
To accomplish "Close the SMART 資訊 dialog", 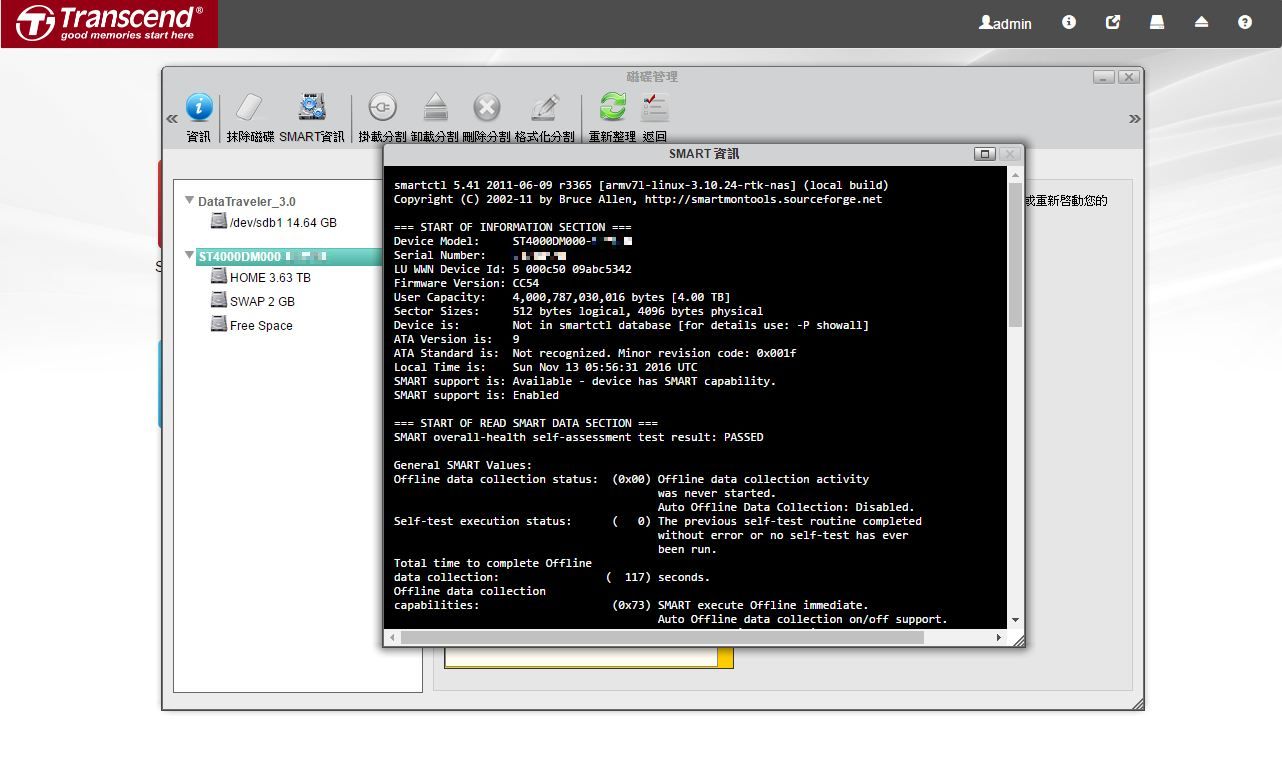I will point(1009,154).
